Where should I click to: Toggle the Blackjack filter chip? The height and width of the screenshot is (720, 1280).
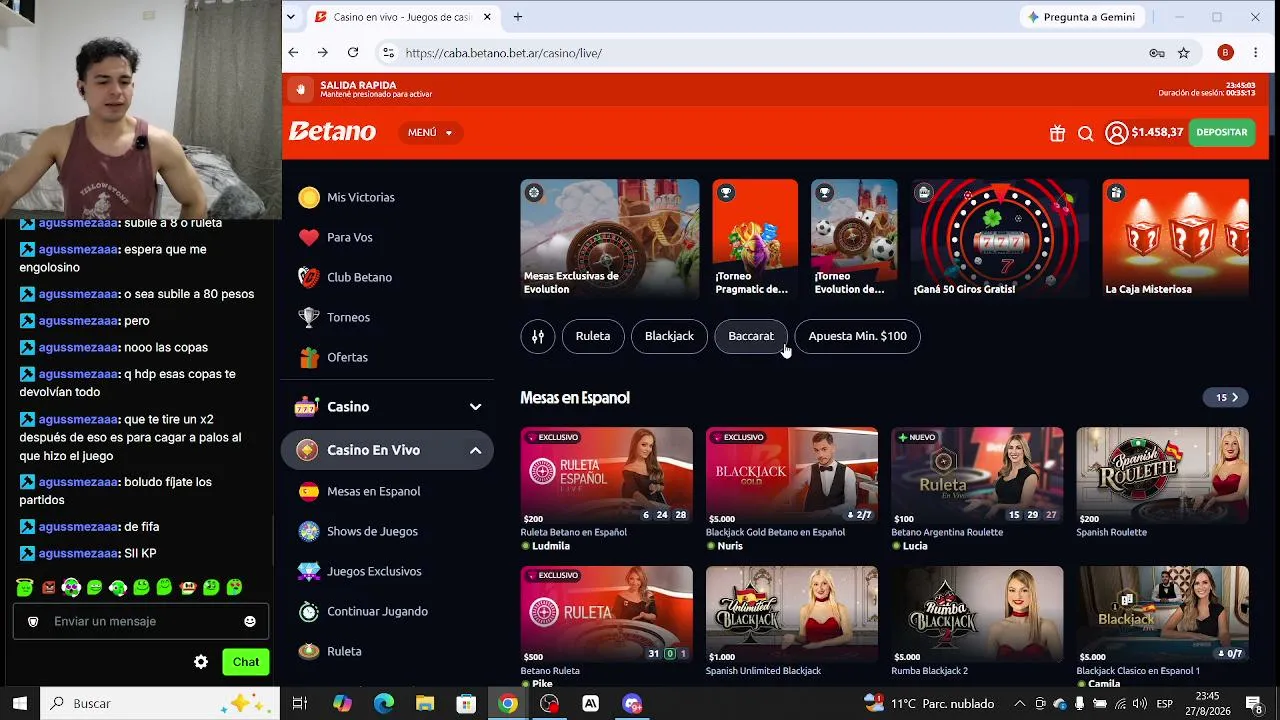point(669,336)
